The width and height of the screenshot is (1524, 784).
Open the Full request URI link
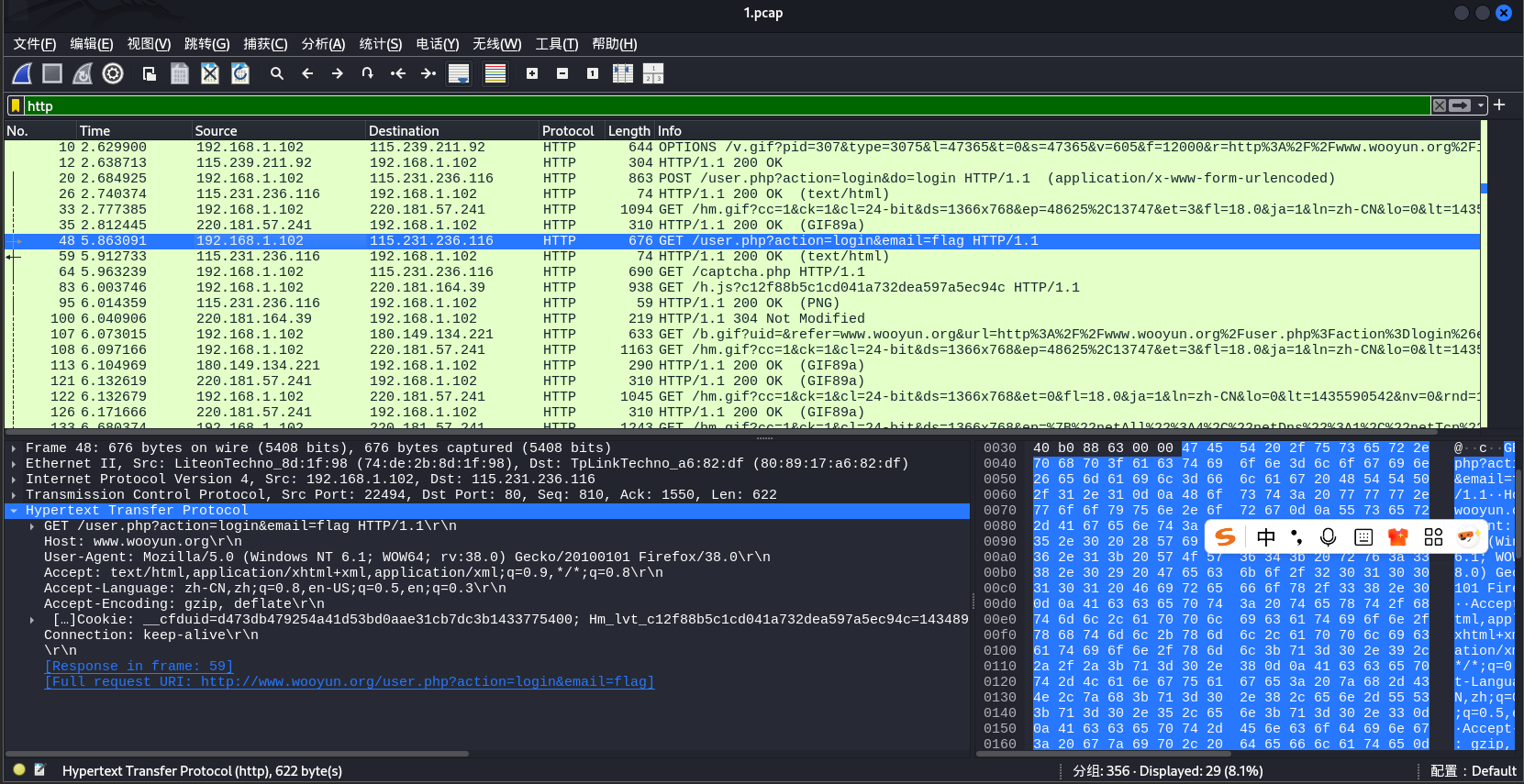pos(350,682)
